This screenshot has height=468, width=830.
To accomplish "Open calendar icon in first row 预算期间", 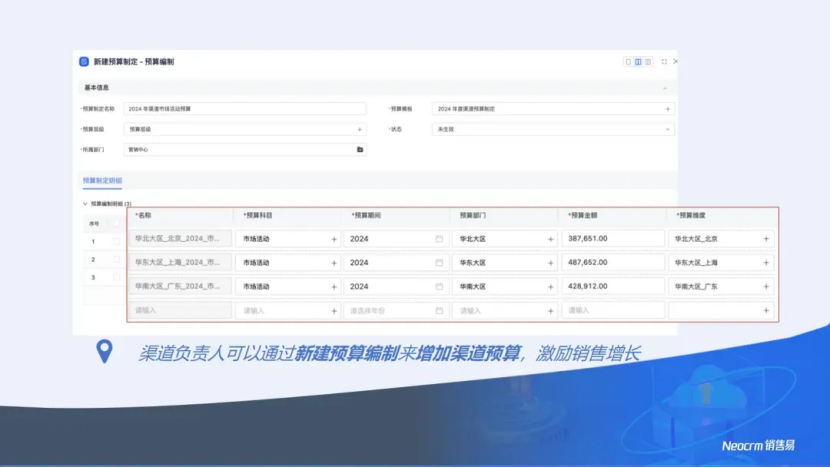I will 439,239.
